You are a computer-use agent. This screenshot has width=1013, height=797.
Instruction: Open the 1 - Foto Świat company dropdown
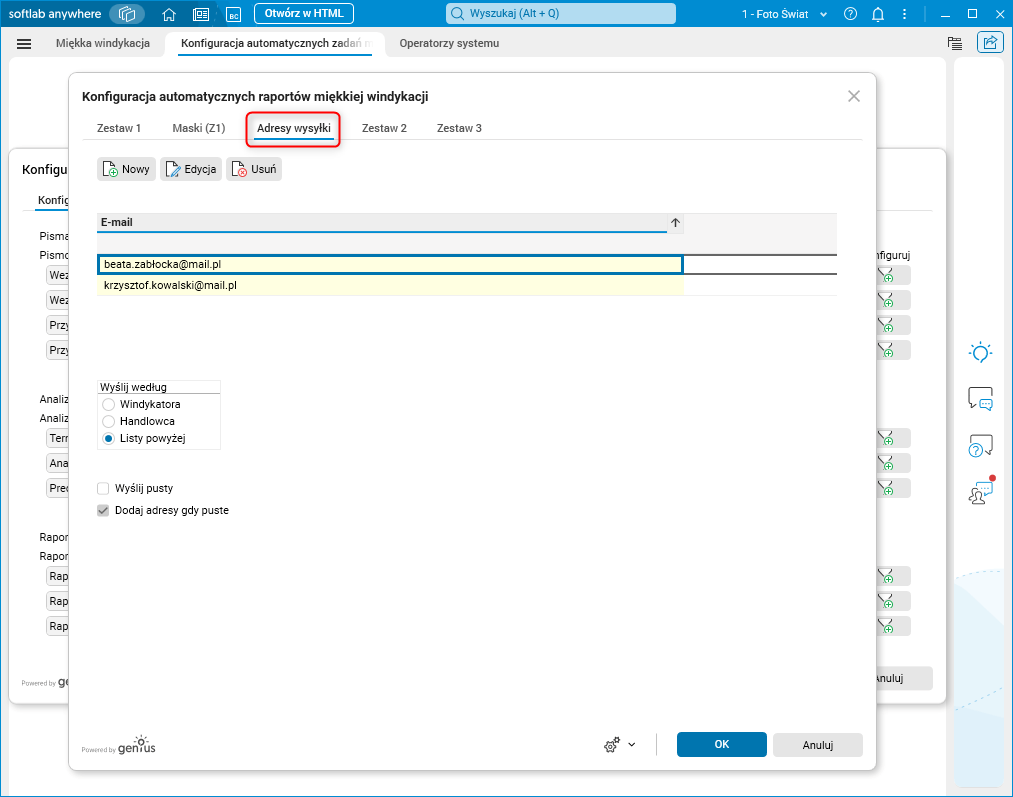coord(784,14)
